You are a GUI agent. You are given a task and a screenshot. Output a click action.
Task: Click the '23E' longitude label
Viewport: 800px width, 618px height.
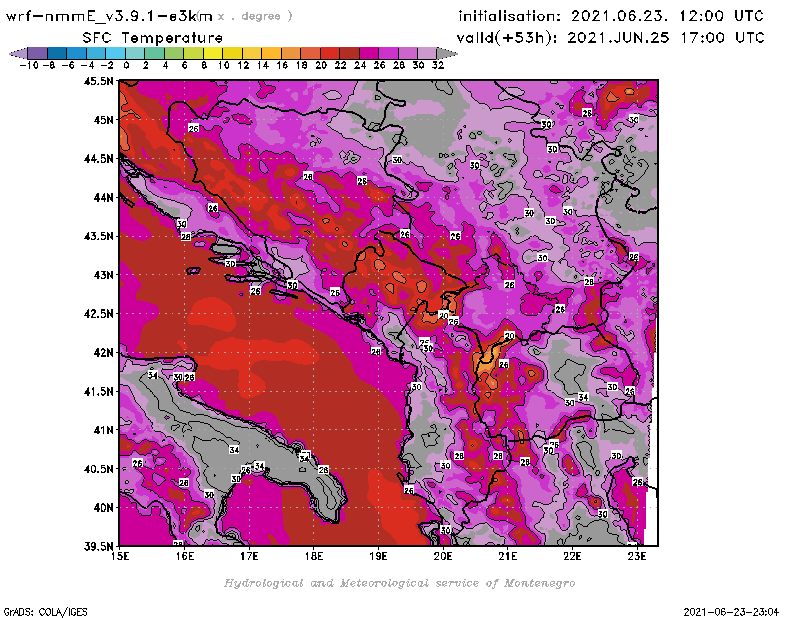(637, 556)
